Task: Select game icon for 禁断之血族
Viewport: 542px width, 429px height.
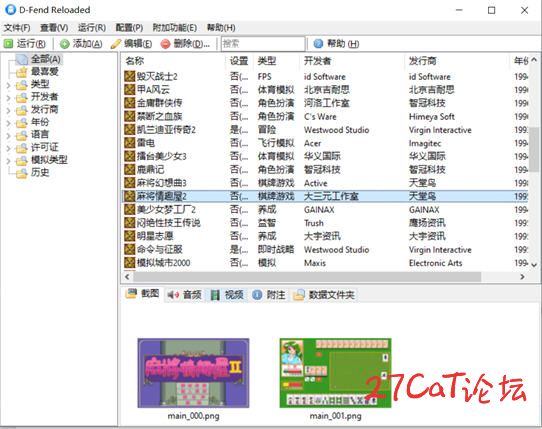Action: point(130,116)
